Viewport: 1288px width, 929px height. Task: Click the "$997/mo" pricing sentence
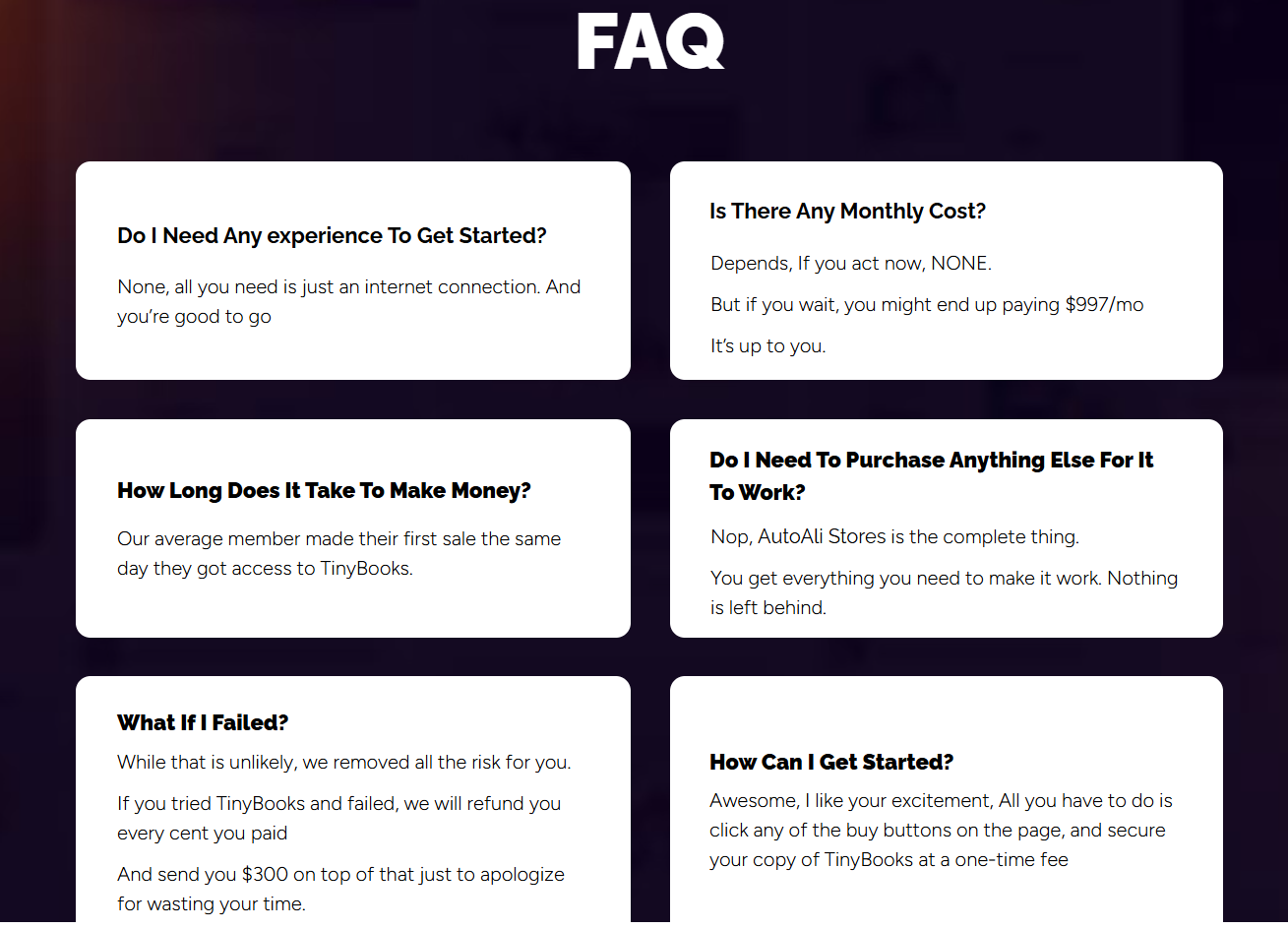(x=927, y=304)
